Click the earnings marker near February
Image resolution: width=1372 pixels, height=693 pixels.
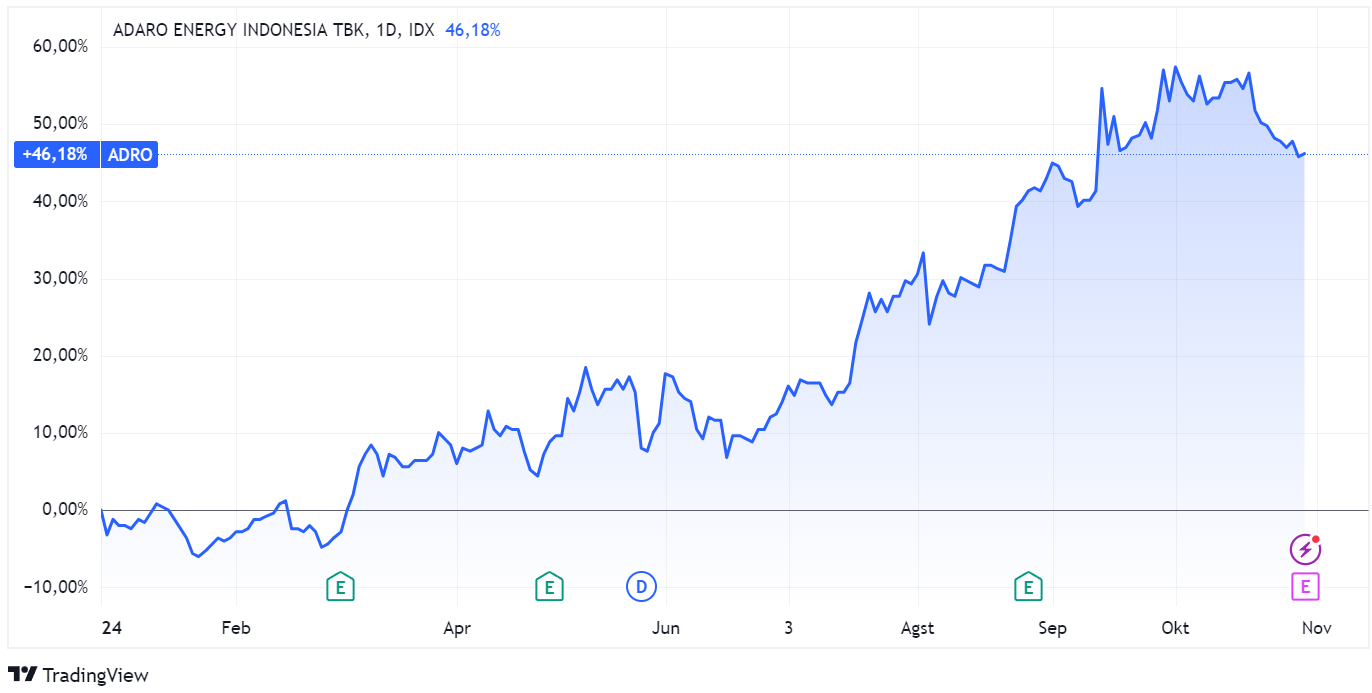(x=341, y=587)
